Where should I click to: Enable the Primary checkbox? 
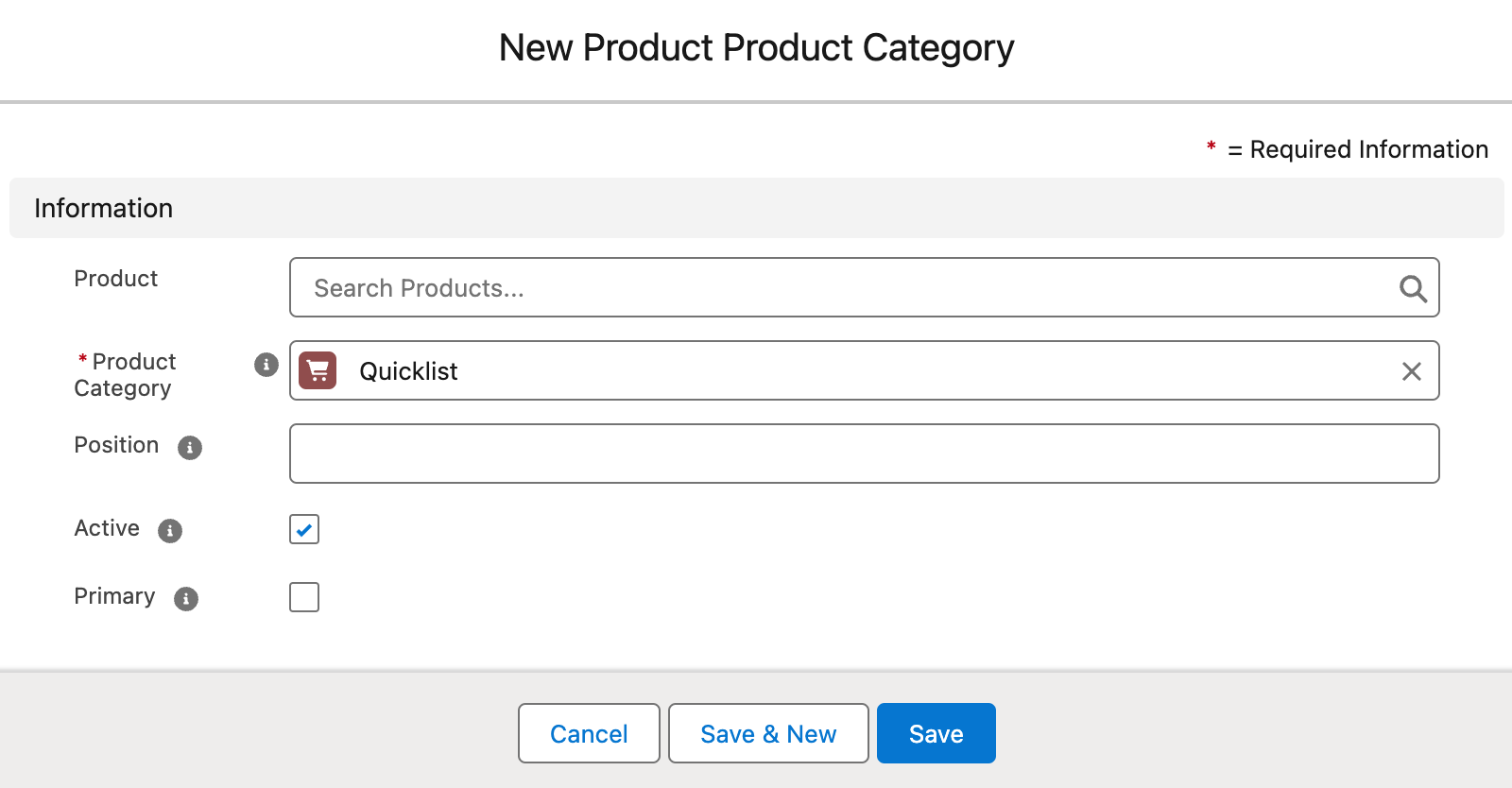[x=304, y=597]
